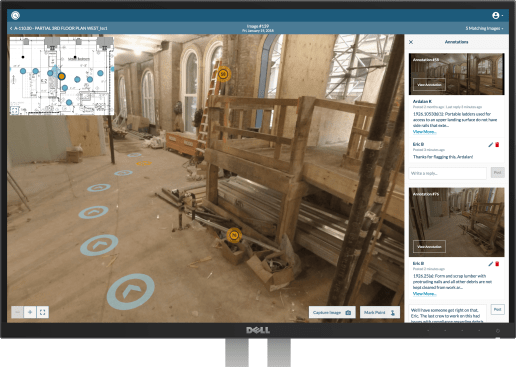
Task: Click the greyed Post button beside Write a reply
Action: click(497, 173)
